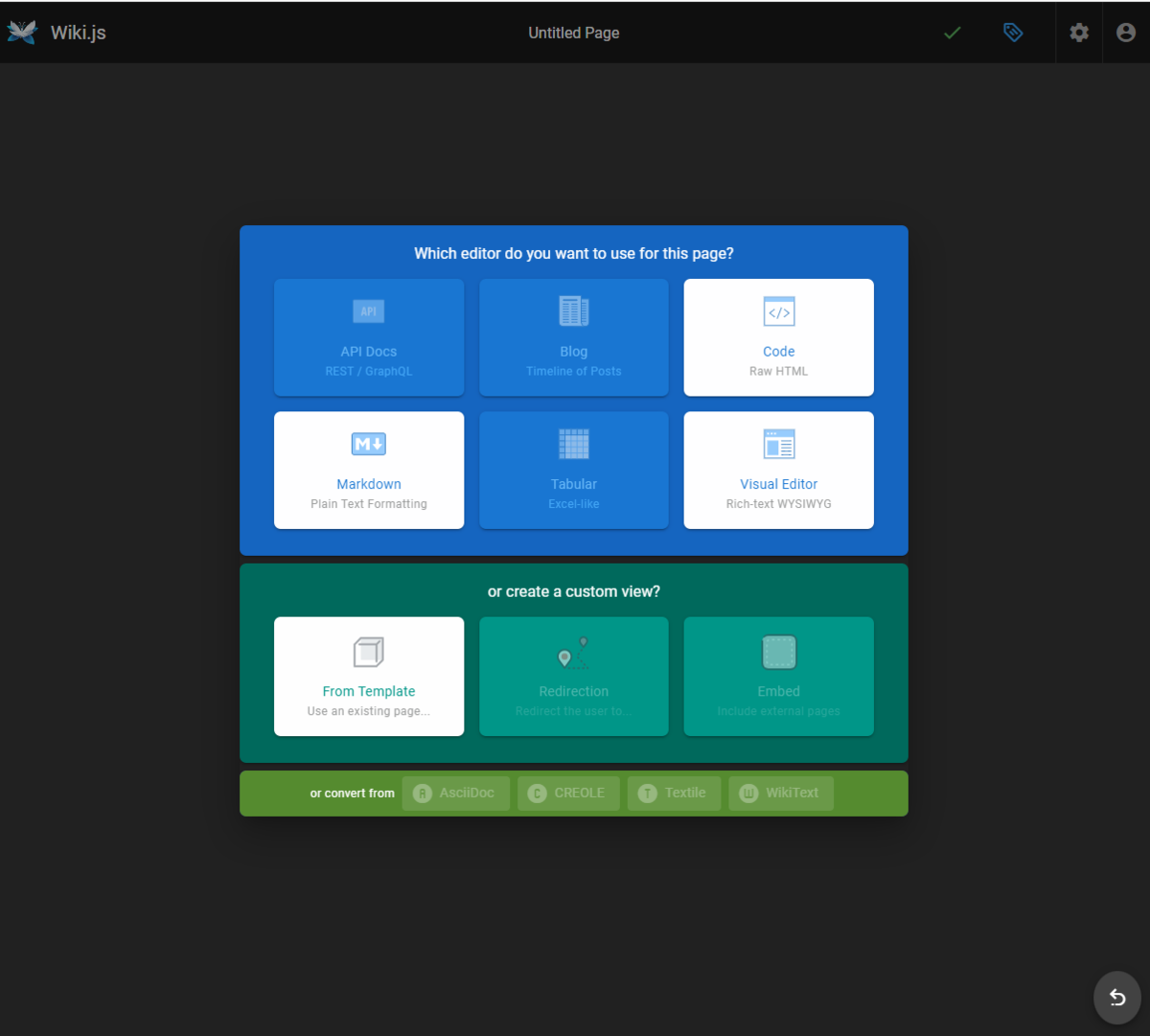
Task: Click 'Which editor do you want' heading
Action: click(574, 254)
